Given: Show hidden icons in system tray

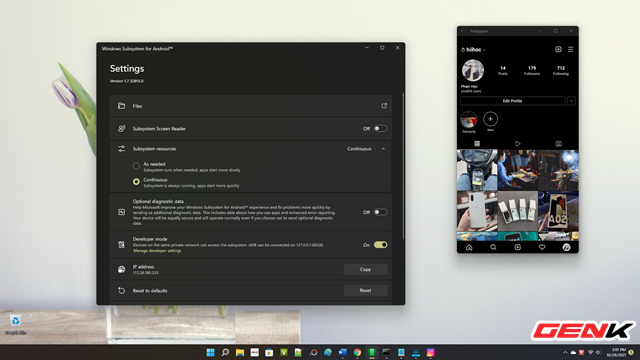Looking at the screenshot, I should 565,352.
